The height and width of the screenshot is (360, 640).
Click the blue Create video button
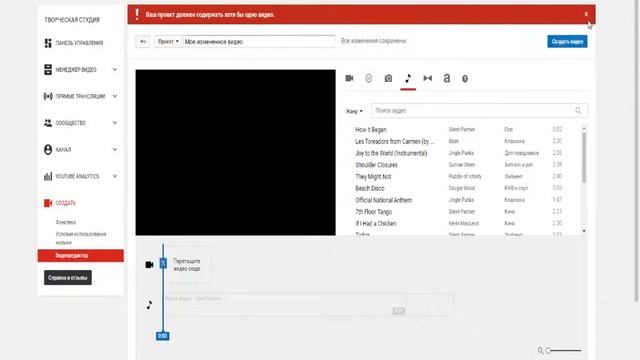click(x=567, y=41)
